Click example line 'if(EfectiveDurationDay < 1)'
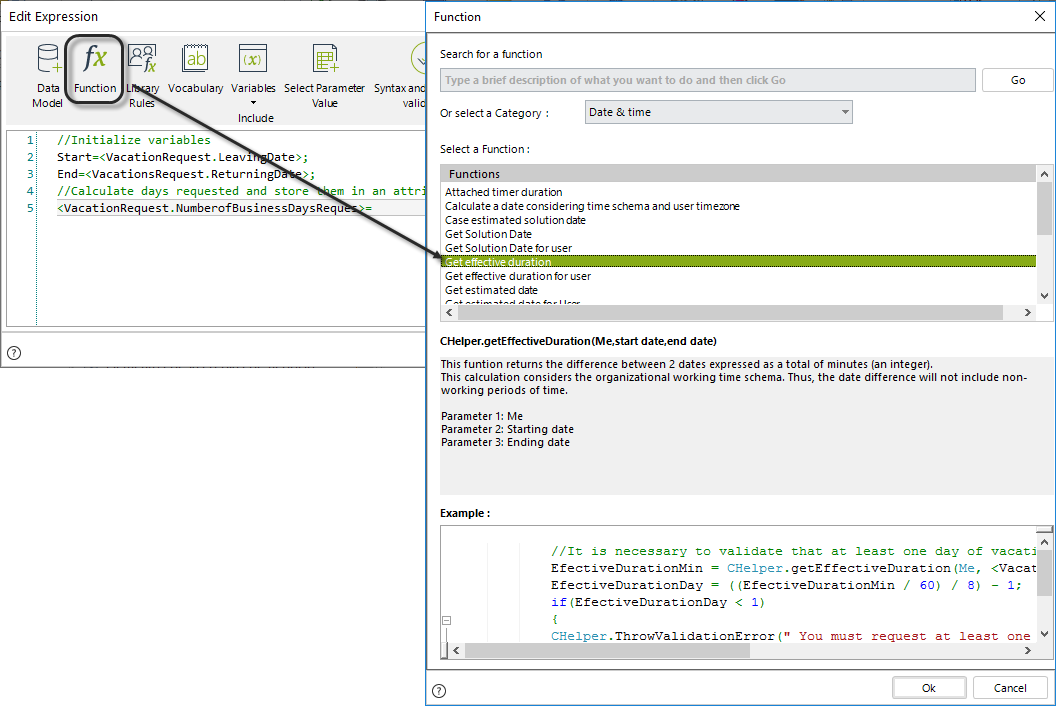This screenshot has width=1056, height=706. tap(657, 602)
